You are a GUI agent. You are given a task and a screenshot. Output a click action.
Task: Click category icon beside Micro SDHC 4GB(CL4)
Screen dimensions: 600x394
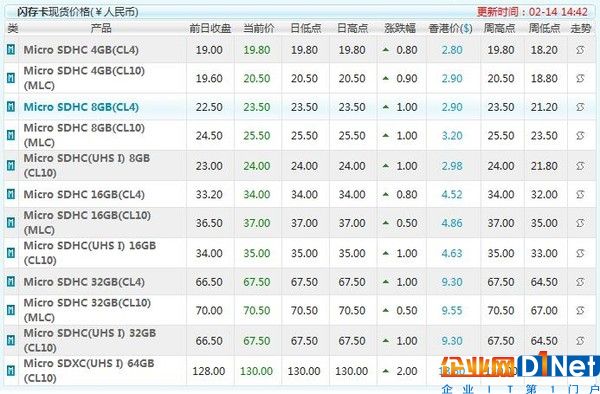click(11, 49)
